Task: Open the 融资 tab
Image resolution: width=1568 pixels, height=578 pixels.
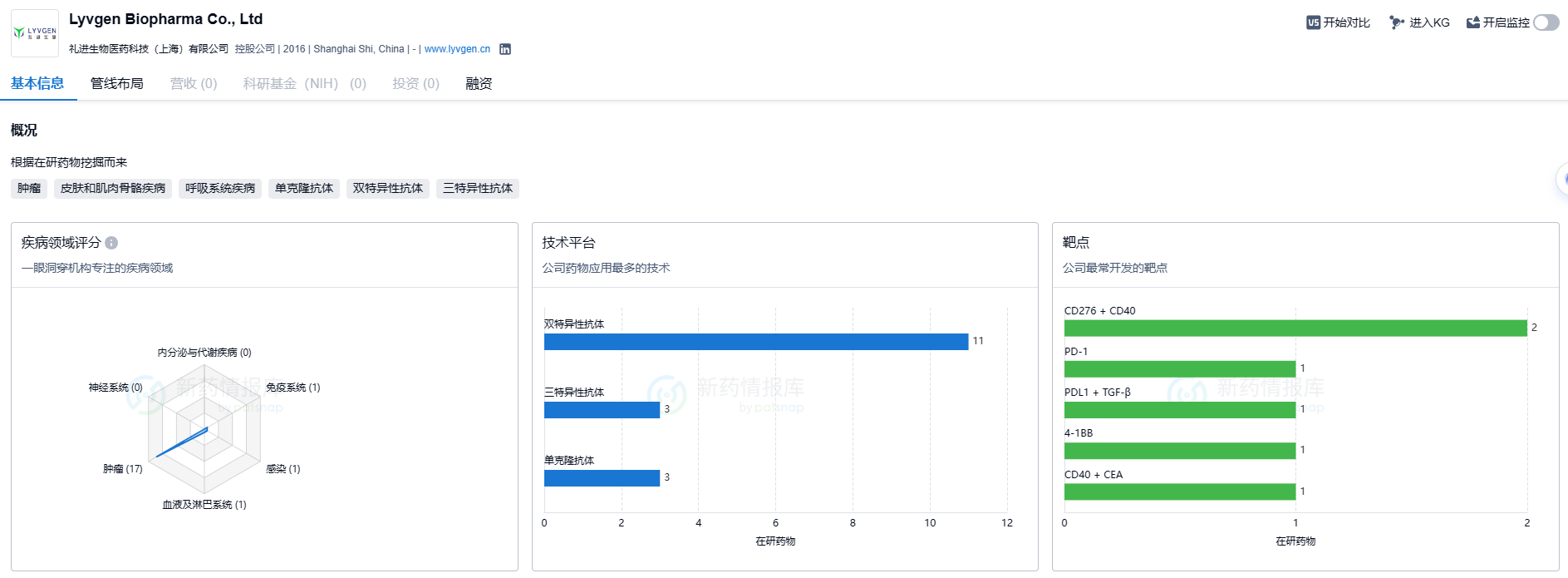Action: click(479, 83)
